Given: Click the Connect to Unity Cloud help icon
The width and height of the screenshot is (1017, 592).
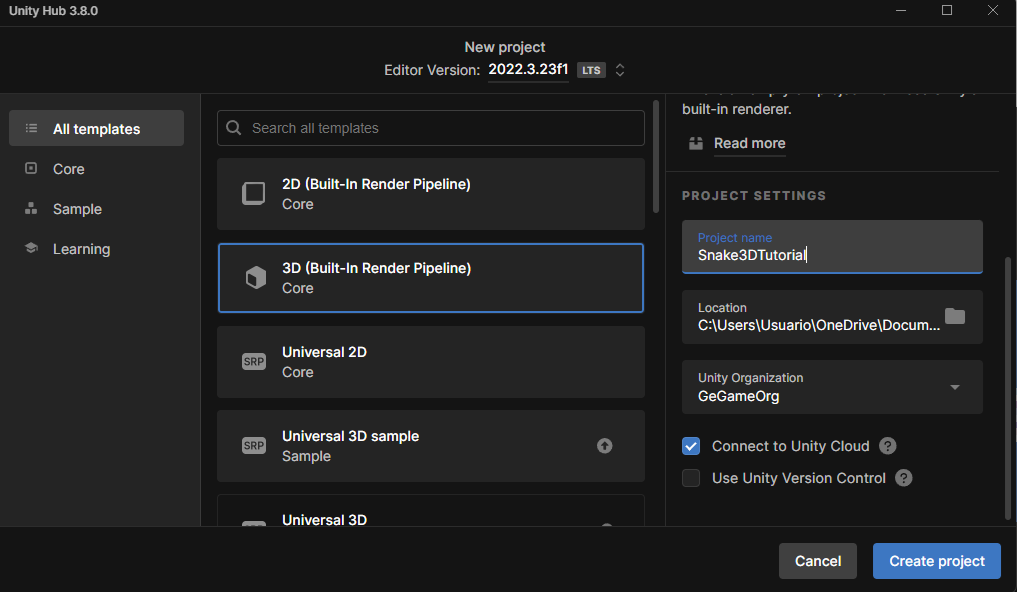Looking at the screenshot, I should tap(887, 446).
